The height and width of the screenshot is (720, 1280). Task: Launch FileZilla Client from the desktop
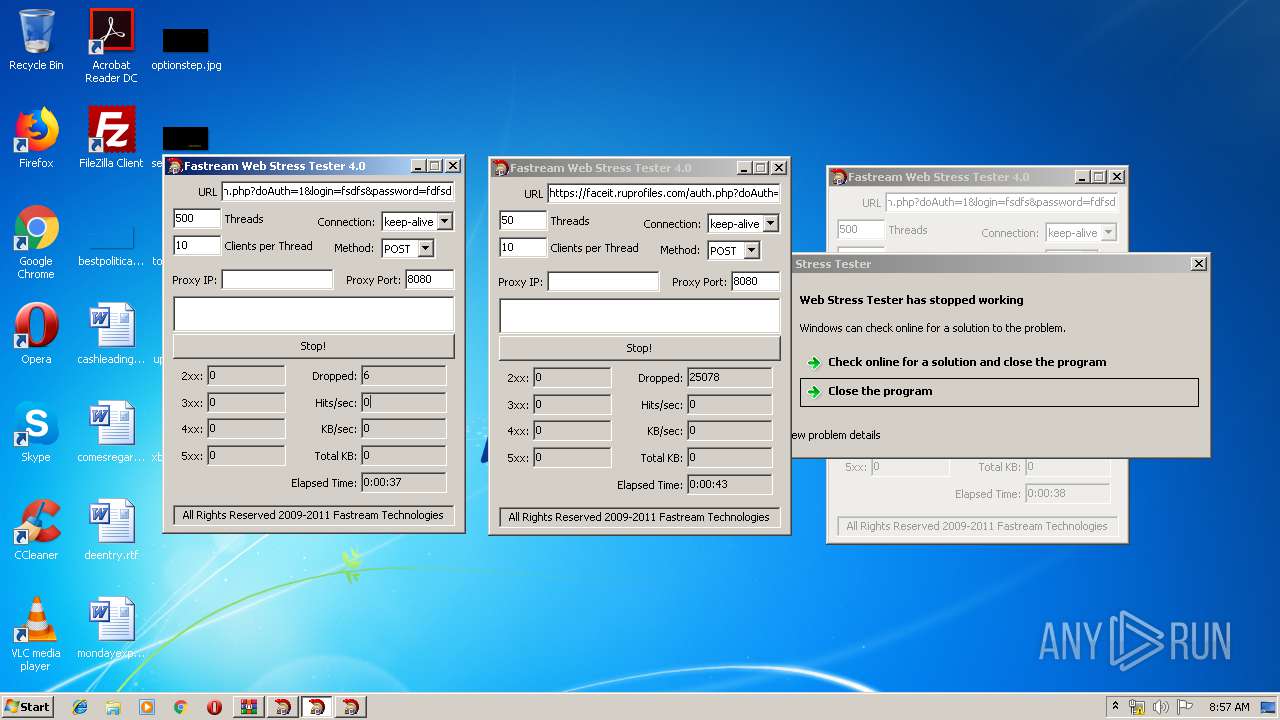111,138
